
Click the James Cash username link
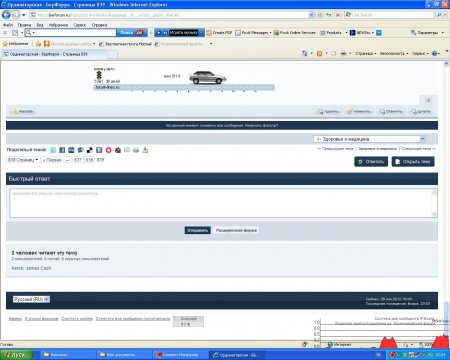[x=38, y=268]
